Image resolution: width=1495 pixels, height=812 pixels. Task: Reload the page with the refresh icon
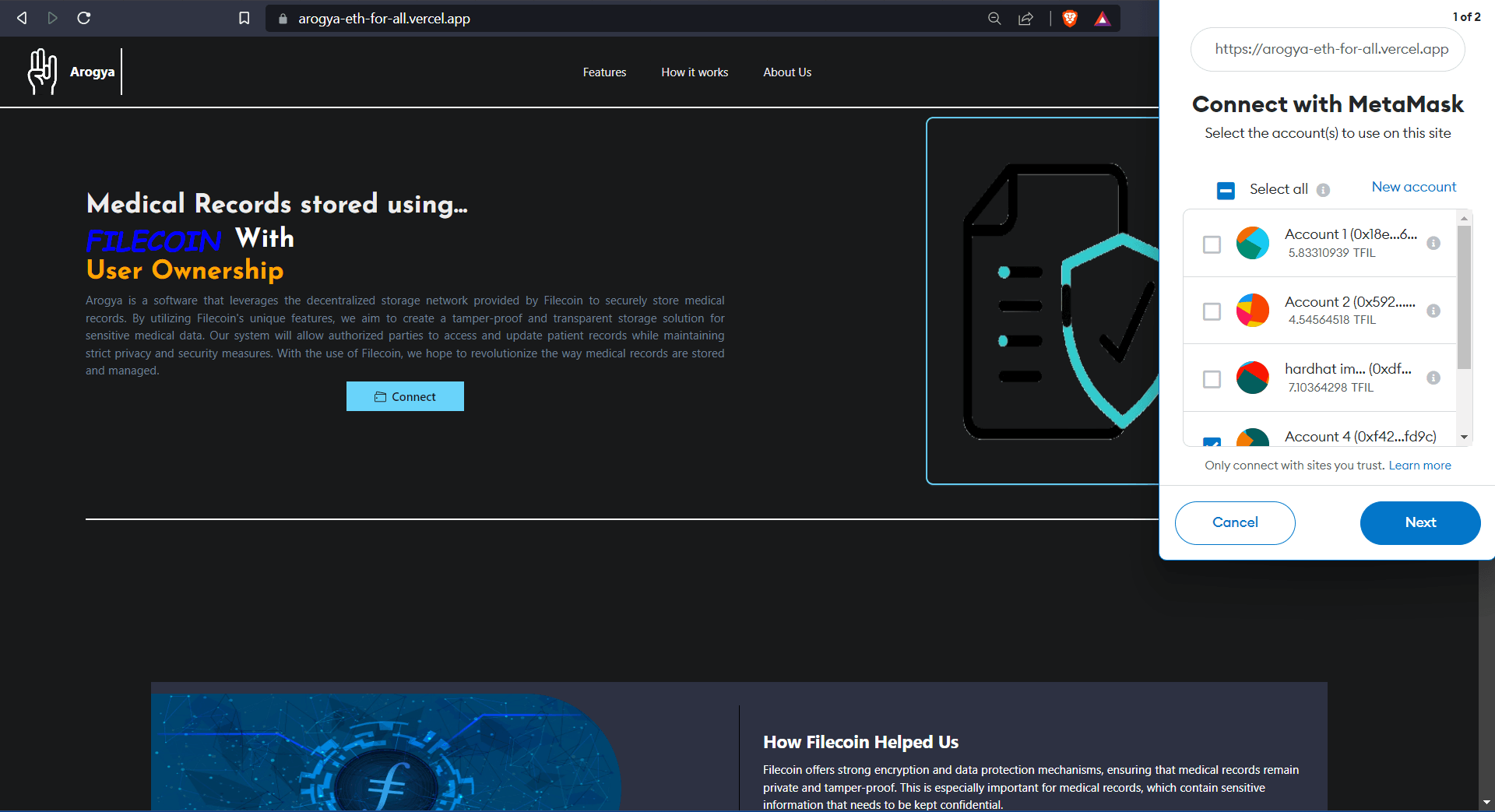[84, 18]
